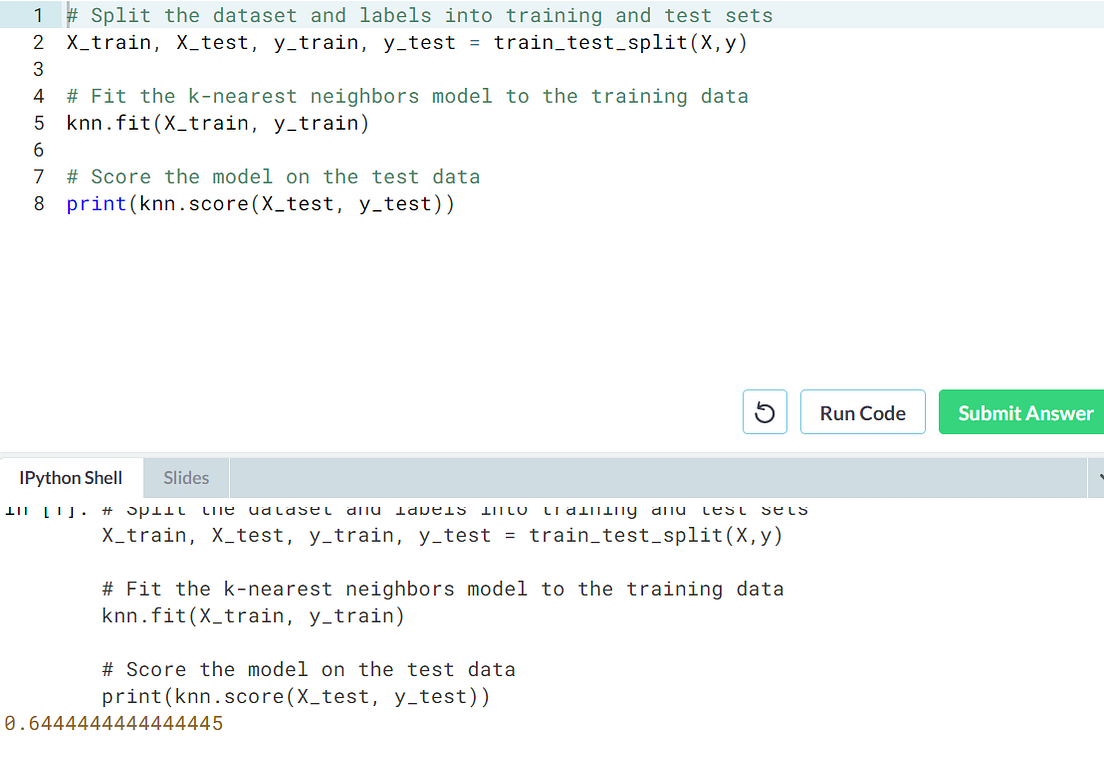Click the green Submit Answer button
The width and height of the screenshot is (1104, 758).
(x=1023, y=411)
